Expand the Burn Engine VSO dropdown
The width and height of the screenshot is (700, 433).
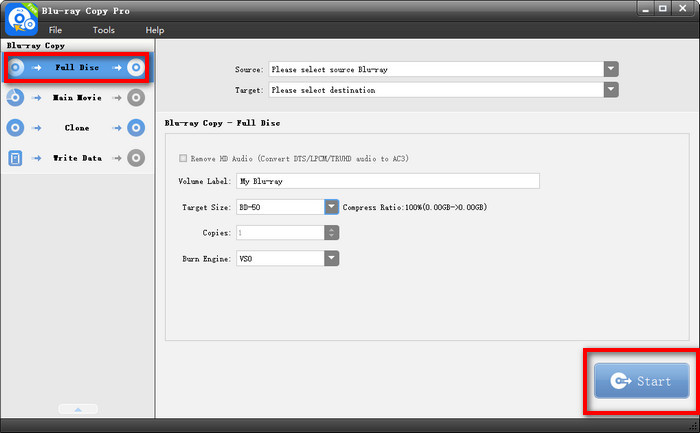pyautogui.click(x=331, y=258)
